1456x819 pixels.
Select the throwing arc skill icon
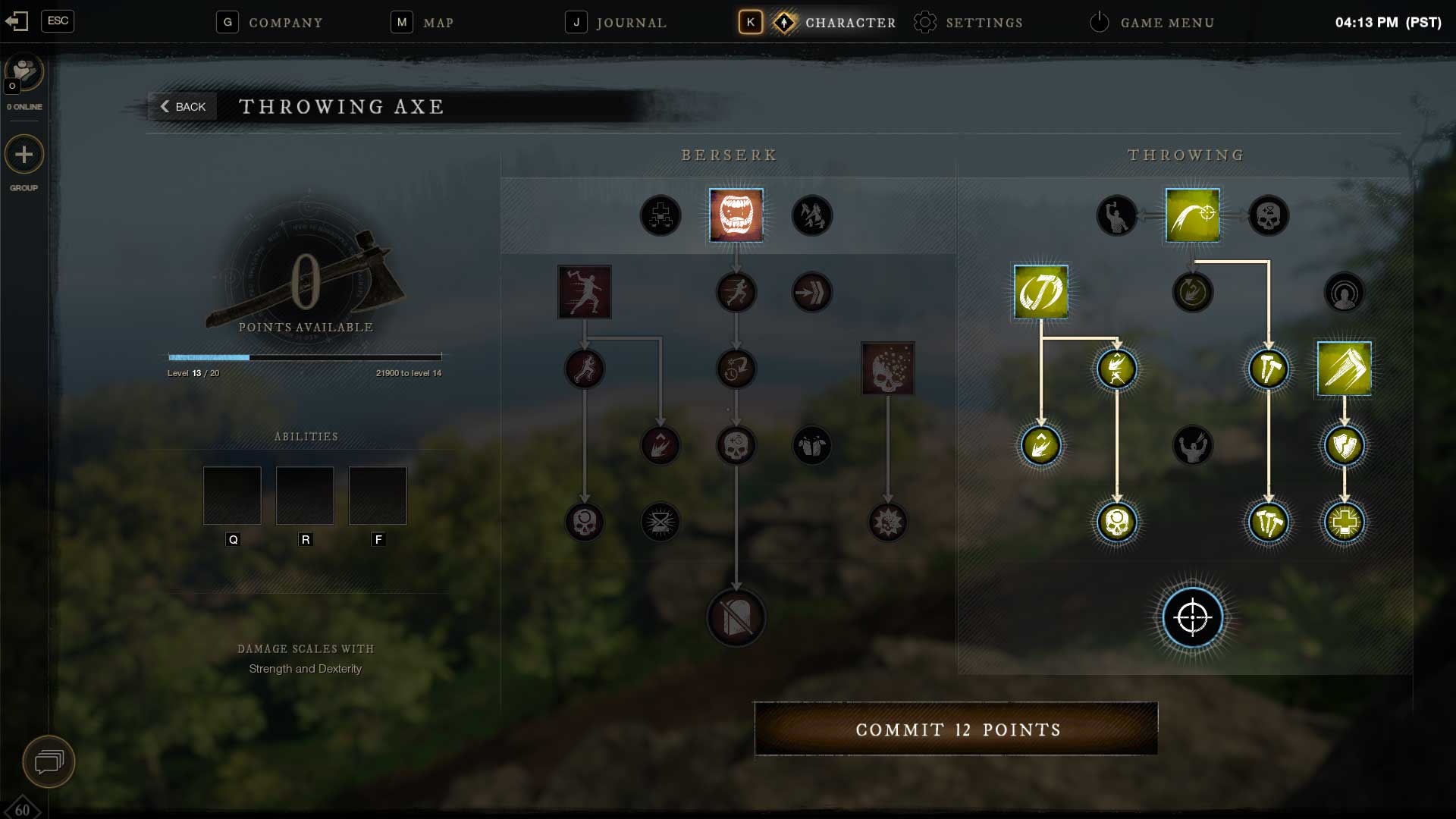tap(1191, 215)
